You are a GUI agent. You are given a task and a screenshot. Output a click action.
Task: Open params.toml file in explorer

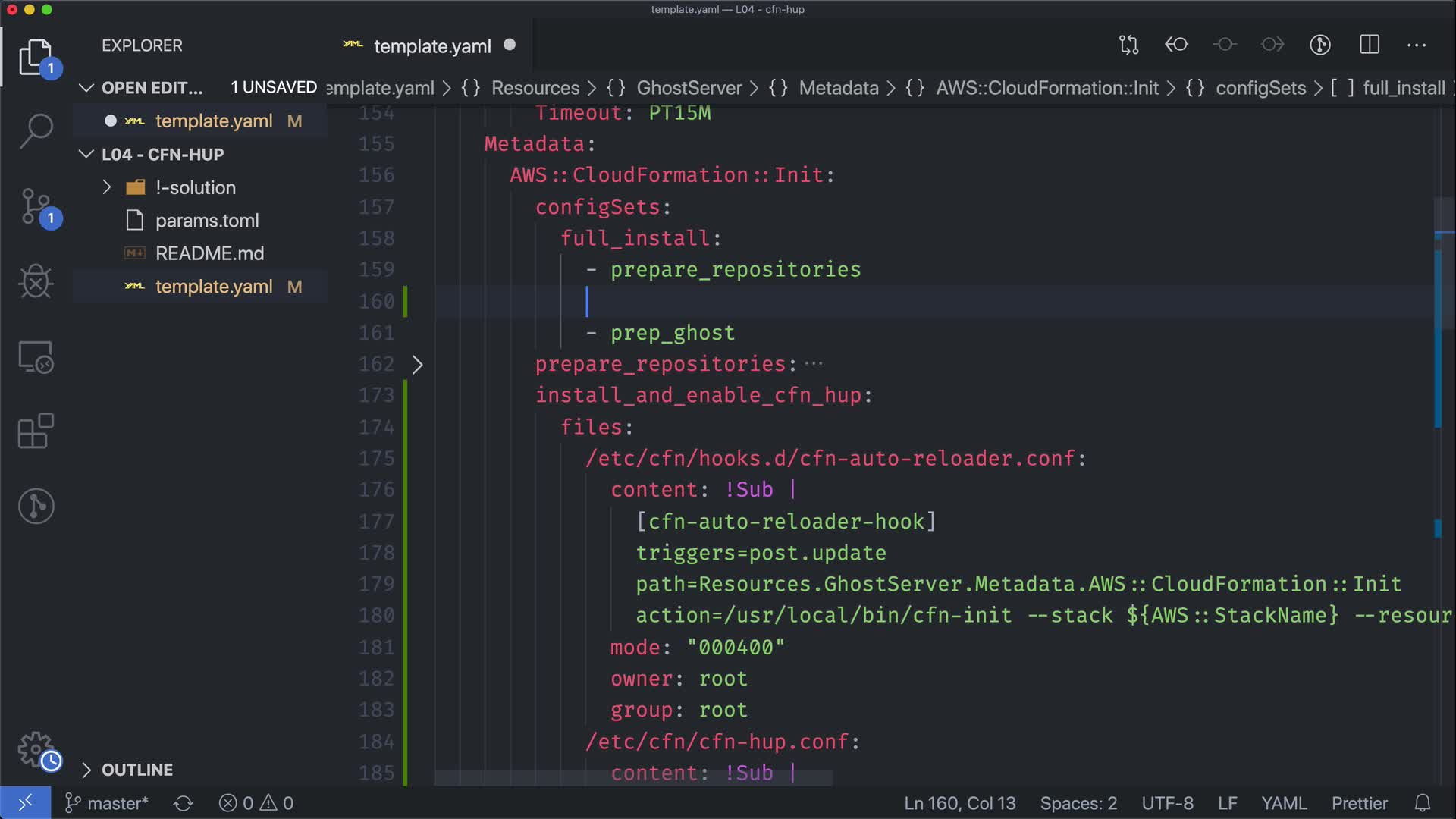tap(206, 221)
